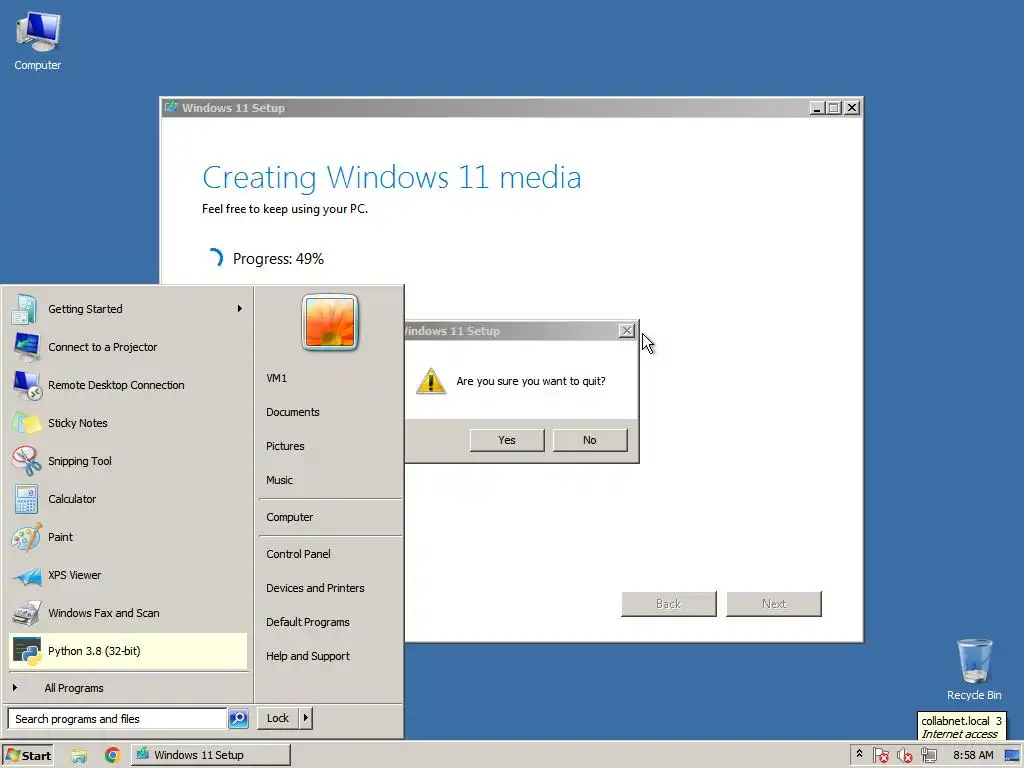Viewport: 1024px width, 768px height.
Task: Click the Paint palette icon
Action: click(x=26, y=537)
